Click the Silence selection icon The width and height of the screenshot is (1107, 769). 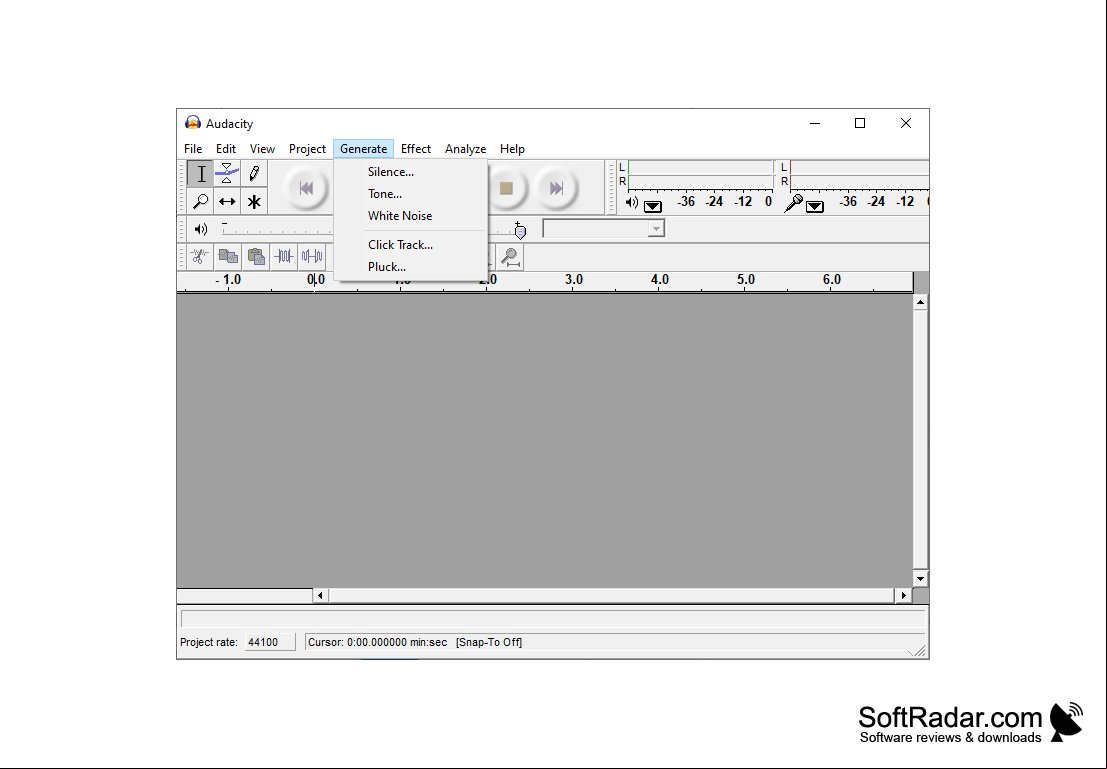pos(311,257)
